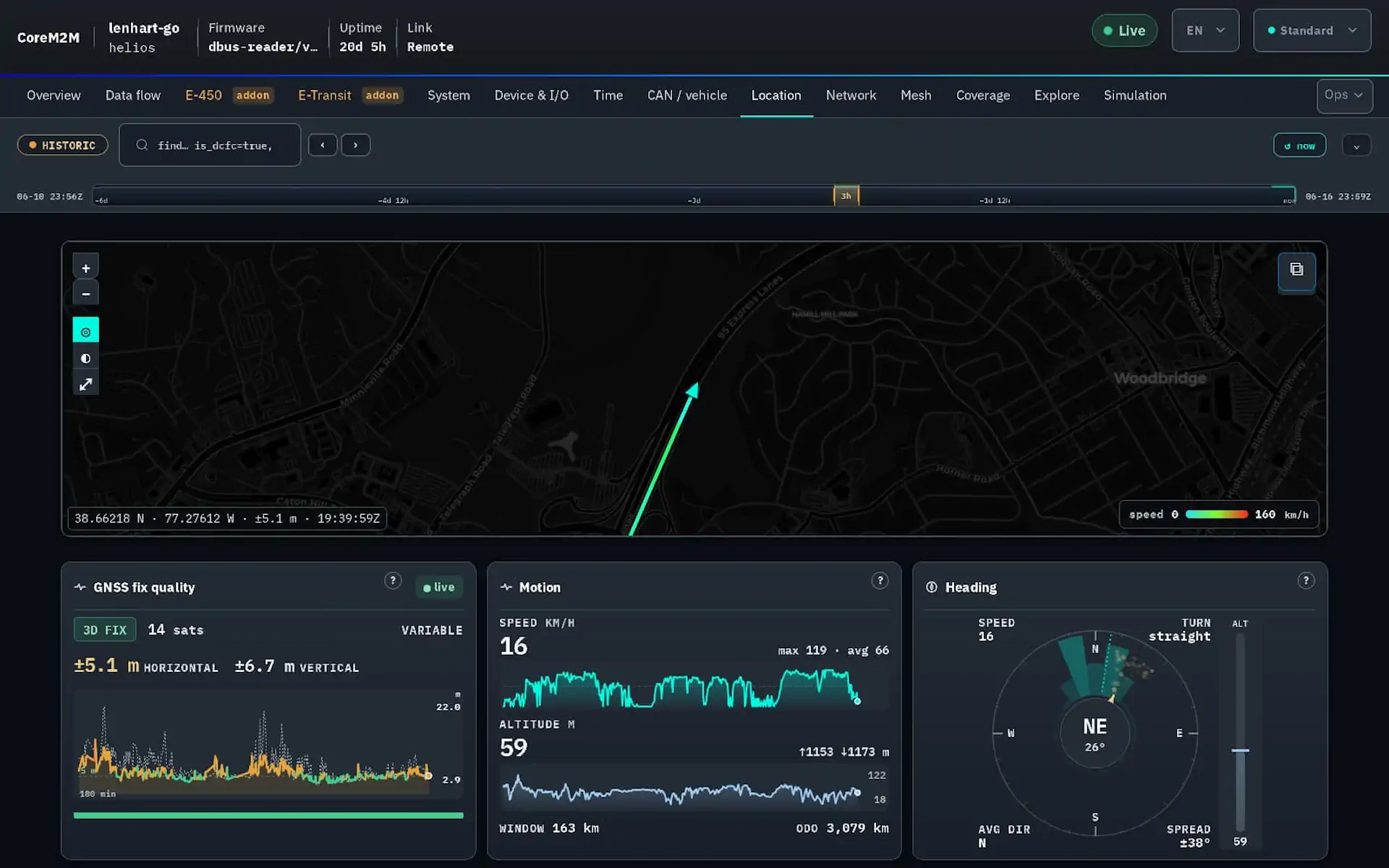Screen dimensions: 1389x868
Task: Switch to System tab
Action: coord(449,95)
